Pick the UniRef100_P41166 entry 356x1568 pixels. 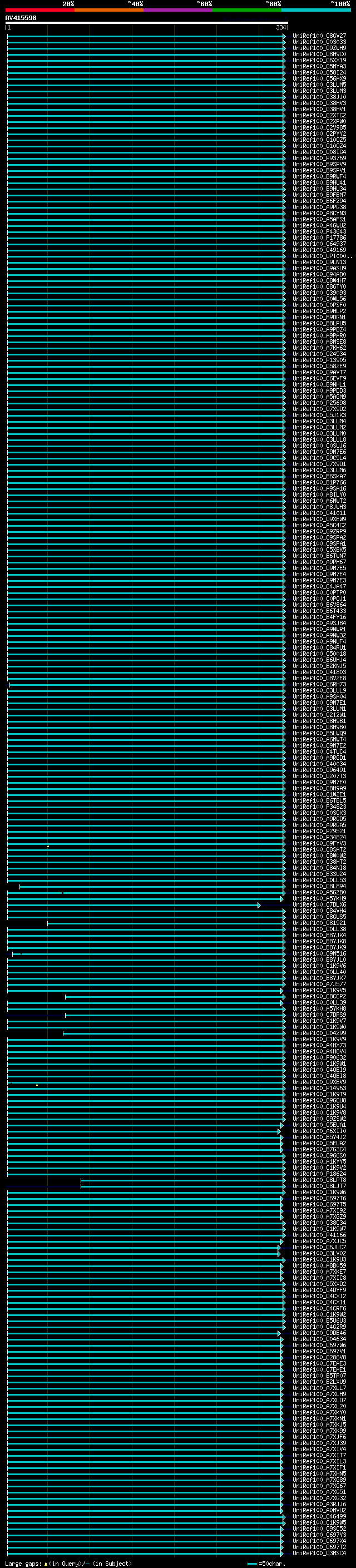tap(319, 1235)
